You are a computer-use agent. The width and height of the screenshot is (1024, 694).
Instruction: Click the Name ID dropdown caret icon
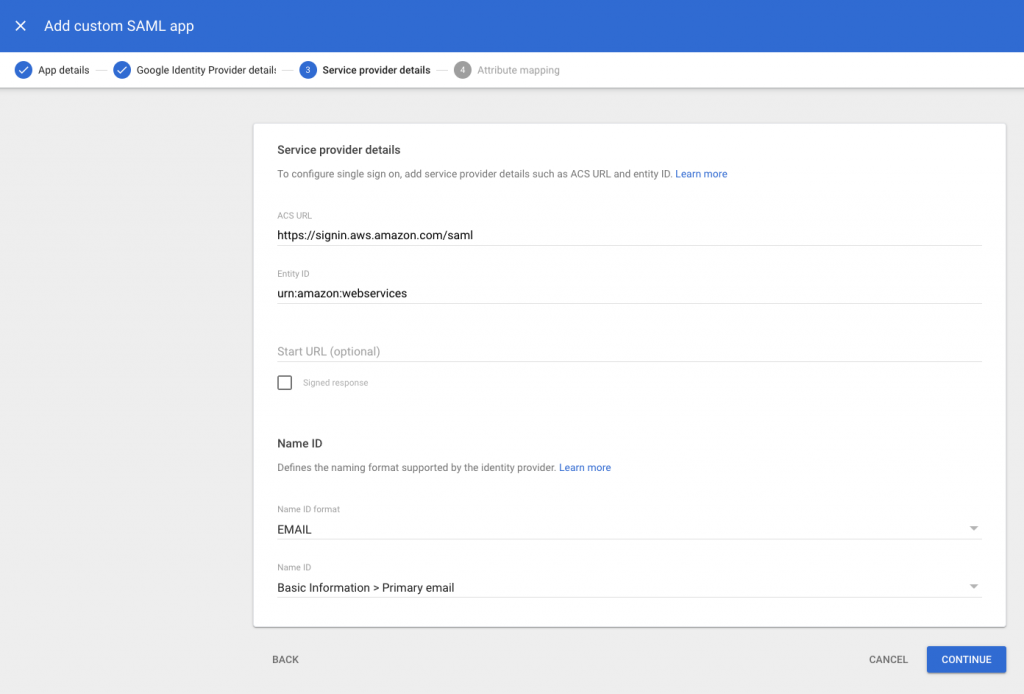[974, 587]
